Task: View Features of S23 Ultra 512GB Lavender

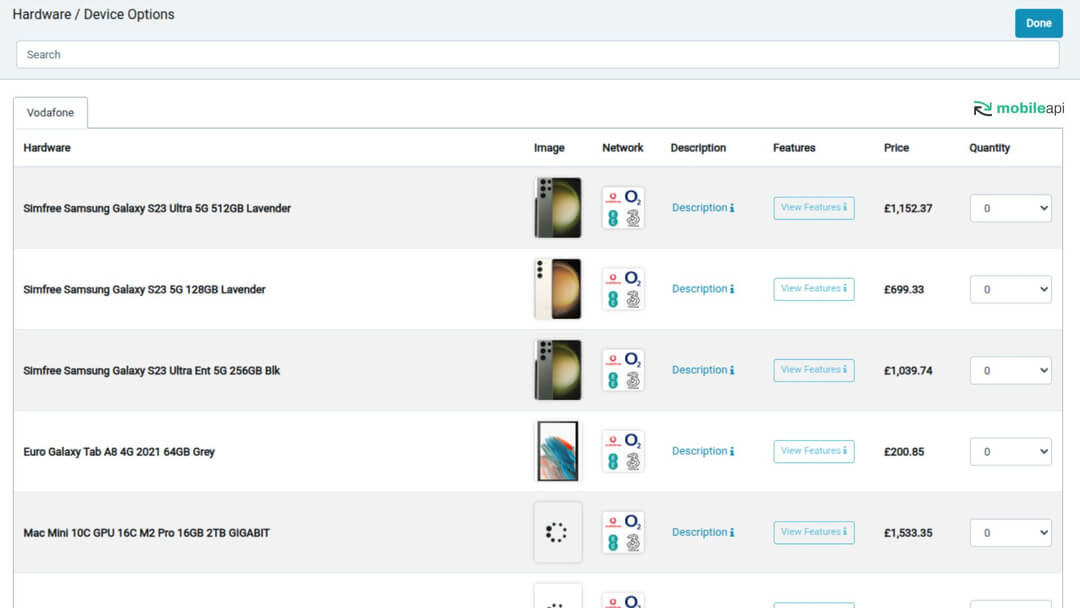Action: 813,208
